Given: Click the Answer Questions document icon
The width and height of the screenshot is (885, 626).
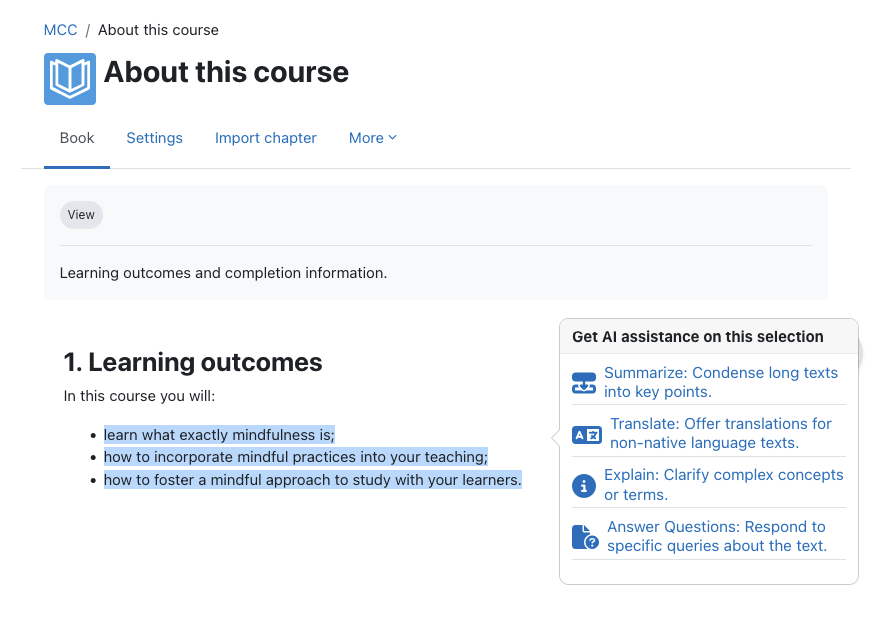Looking at the screenshot, I should pyautogui.click(x=585, y=537).
